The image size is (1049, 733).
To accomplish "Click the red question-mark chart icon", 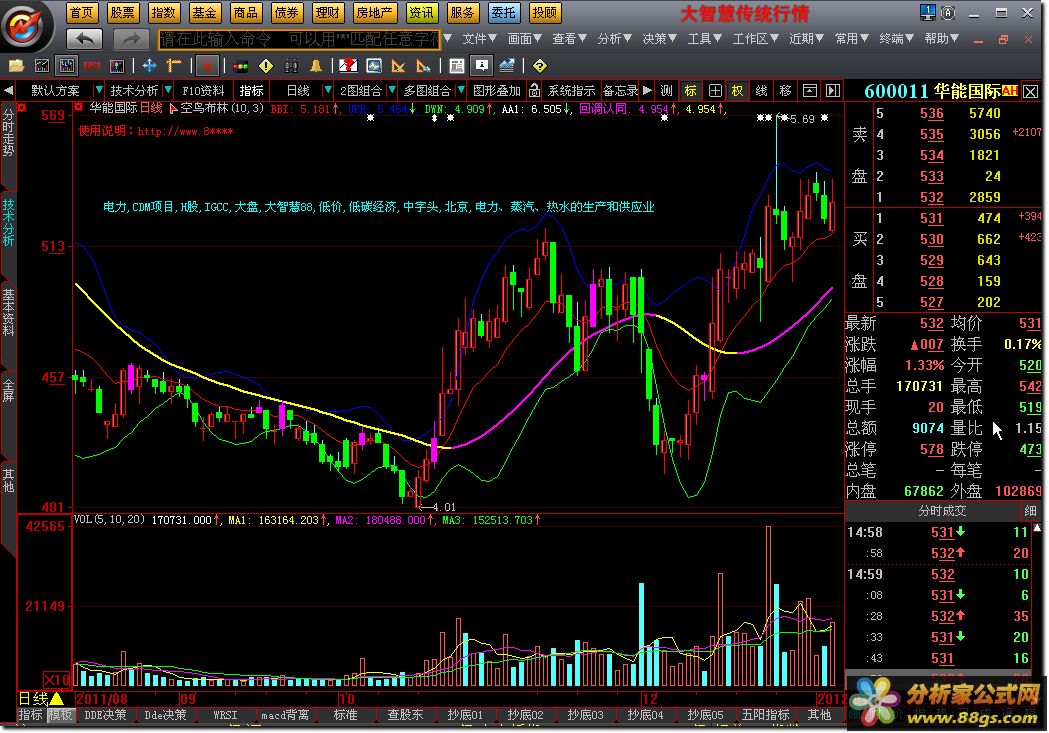I will coord(348,66).
